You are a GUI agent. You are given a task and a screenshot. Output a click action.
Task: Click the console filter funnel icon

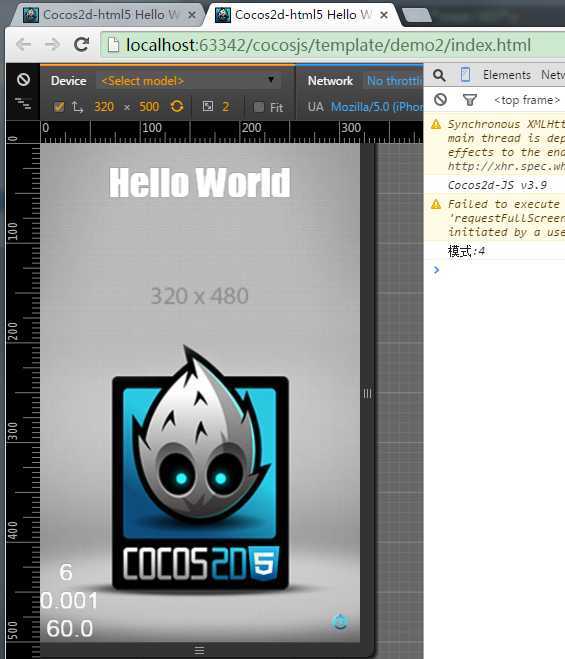tap(469, 100)
